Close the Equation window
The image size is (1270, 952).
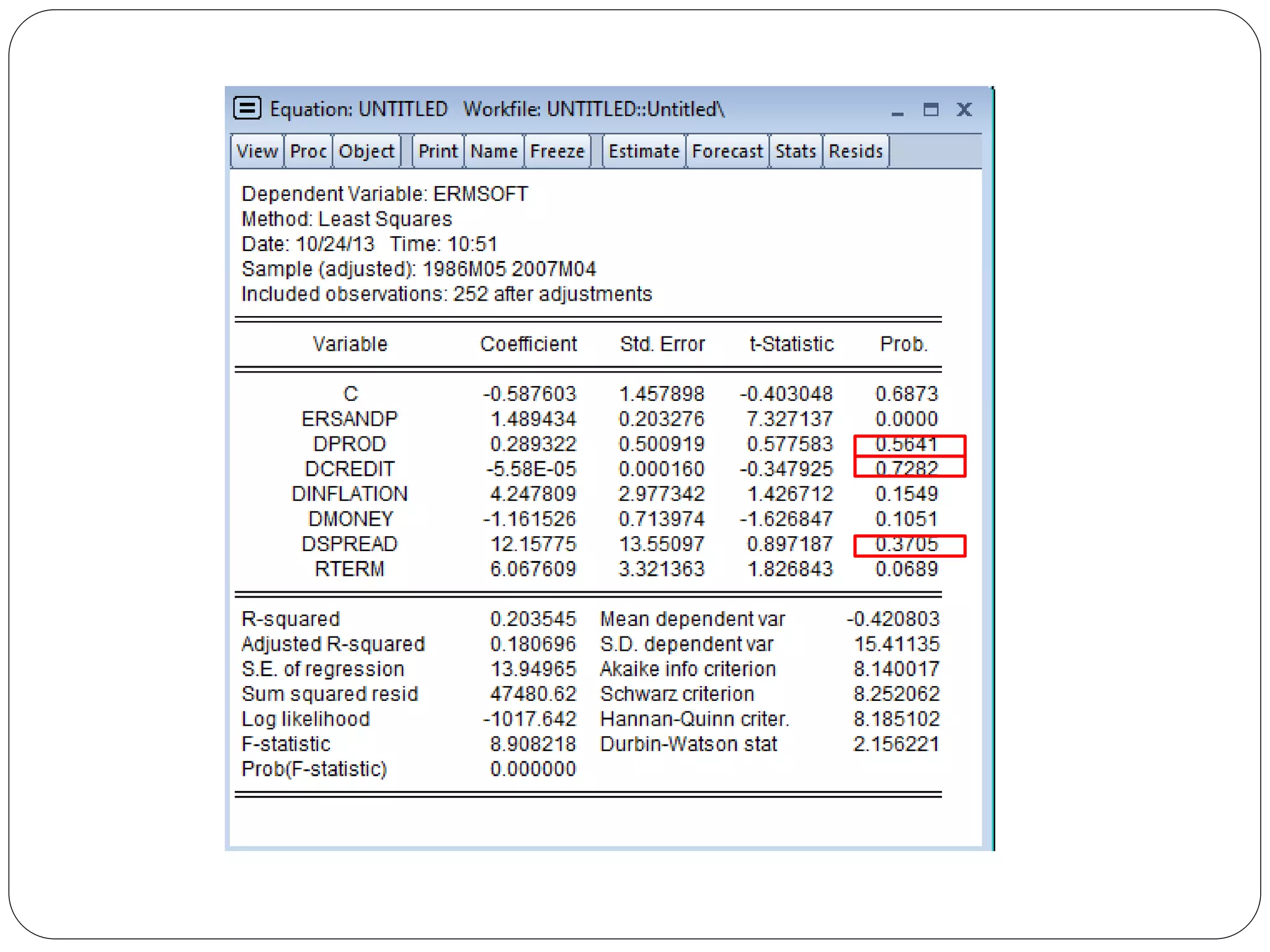click(964, 110)
